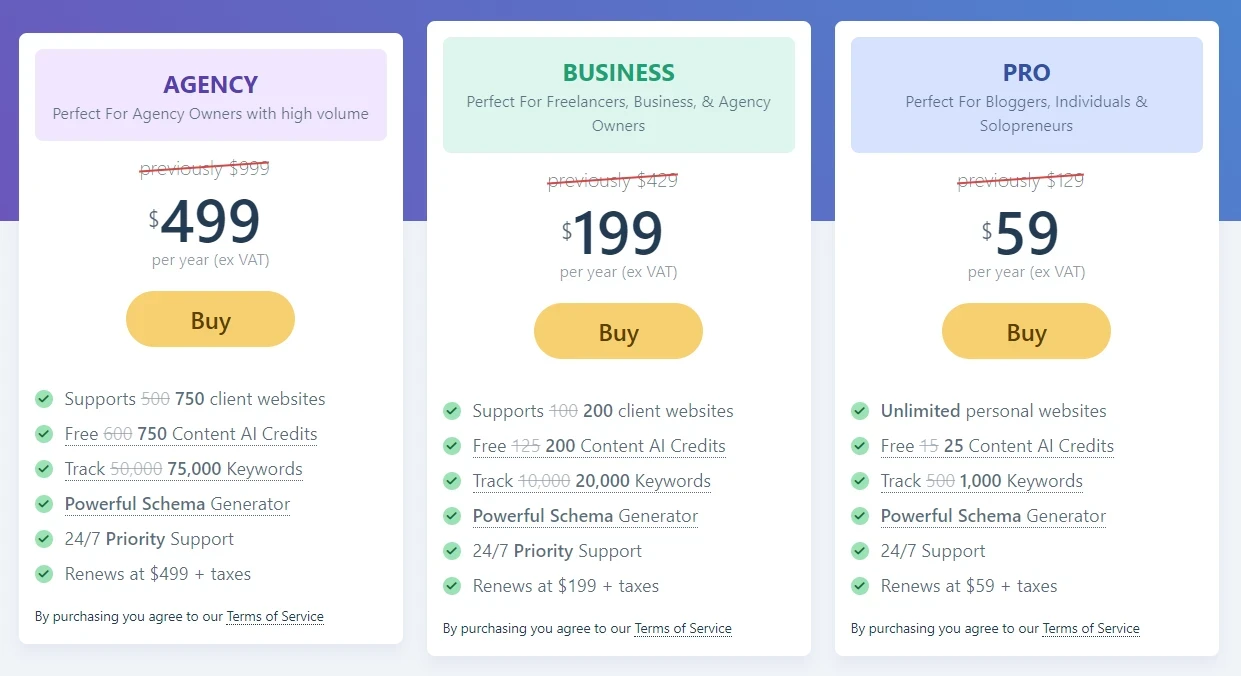
Task: Click checkmark icon next to 75,000 Keywords
Action: (44, 469)
